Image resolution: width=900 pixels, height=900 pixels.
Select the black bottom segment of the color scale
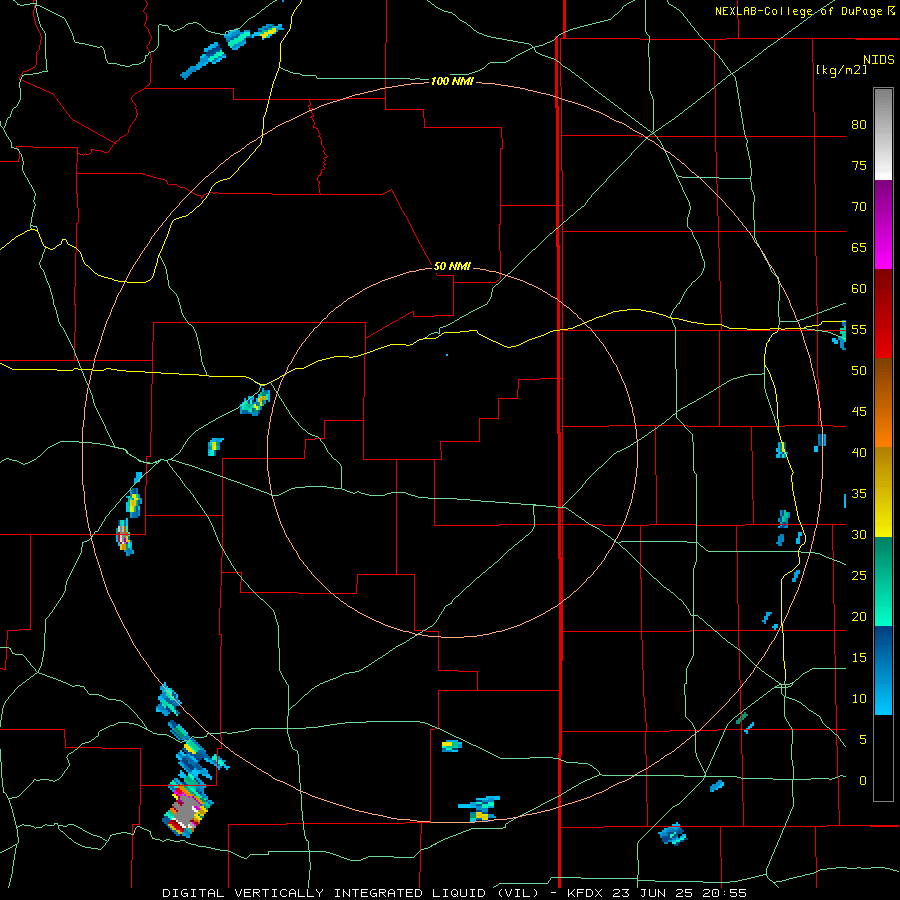[x=883, y=758]
